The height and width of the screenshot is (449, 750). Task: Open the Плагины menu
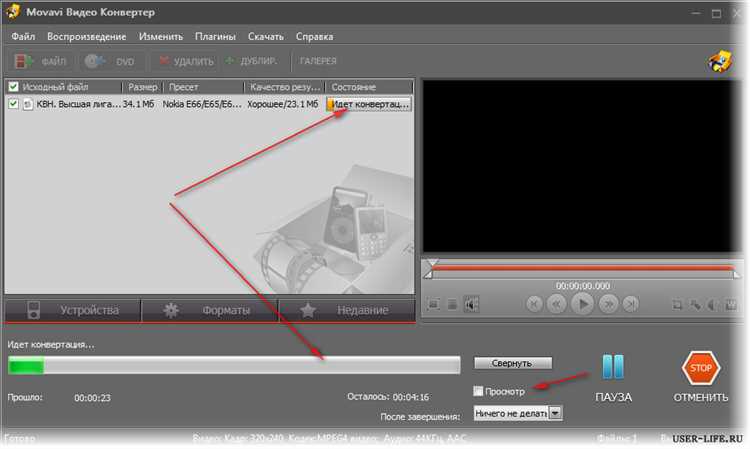[x=215, y=36]
